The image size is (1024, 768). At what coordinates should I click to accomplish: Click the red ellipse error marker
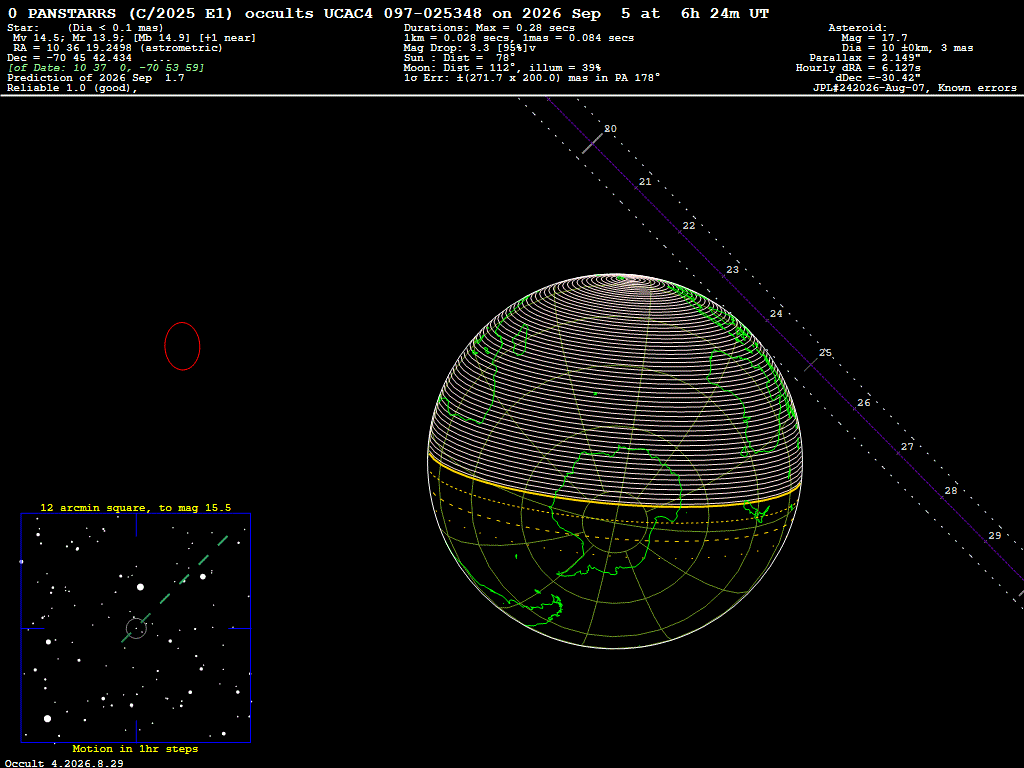[182, 346]
